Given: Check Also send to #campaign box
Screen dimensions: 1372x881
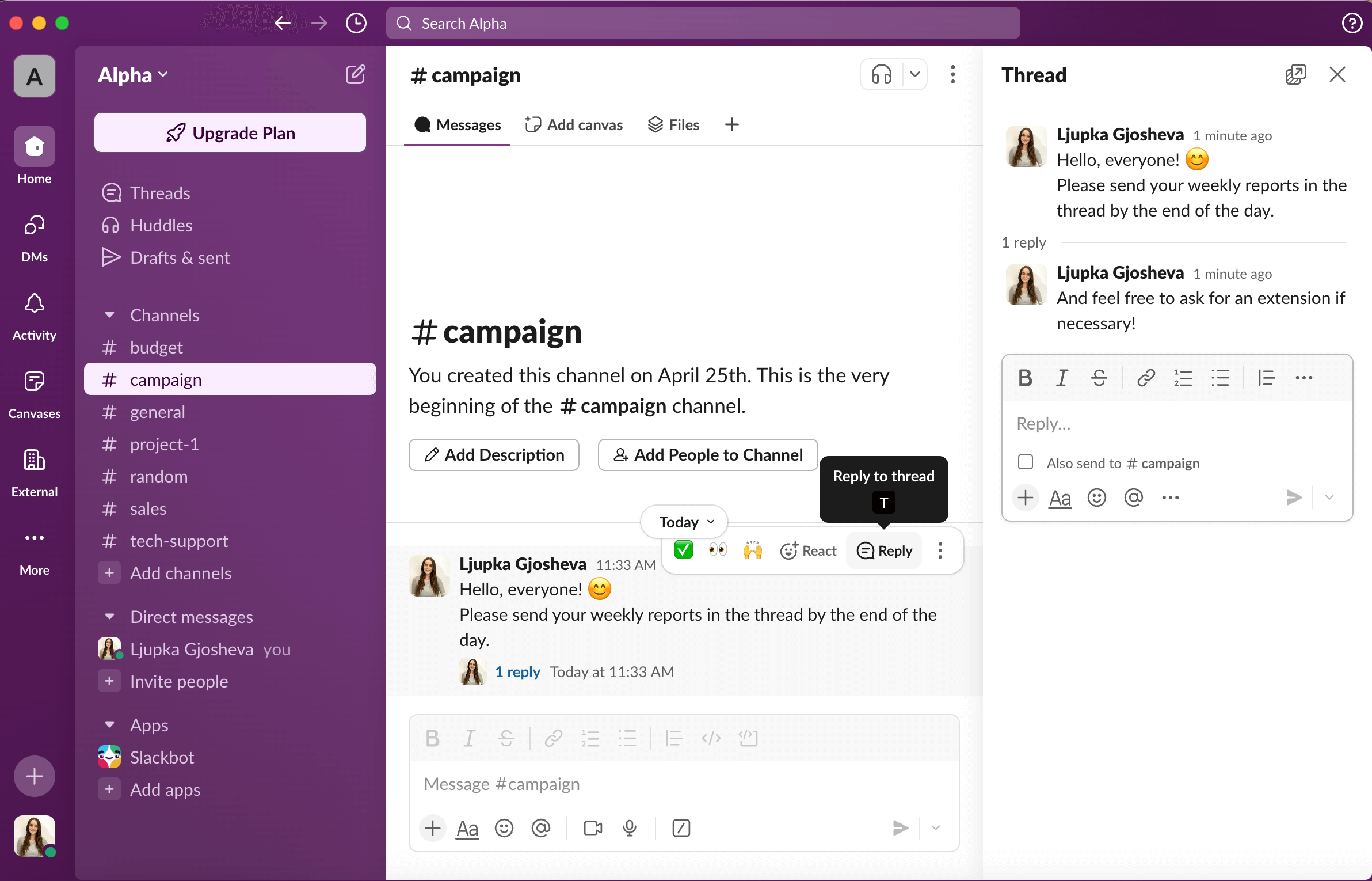Looking at the screenshot, I should tap(1026, 462).
